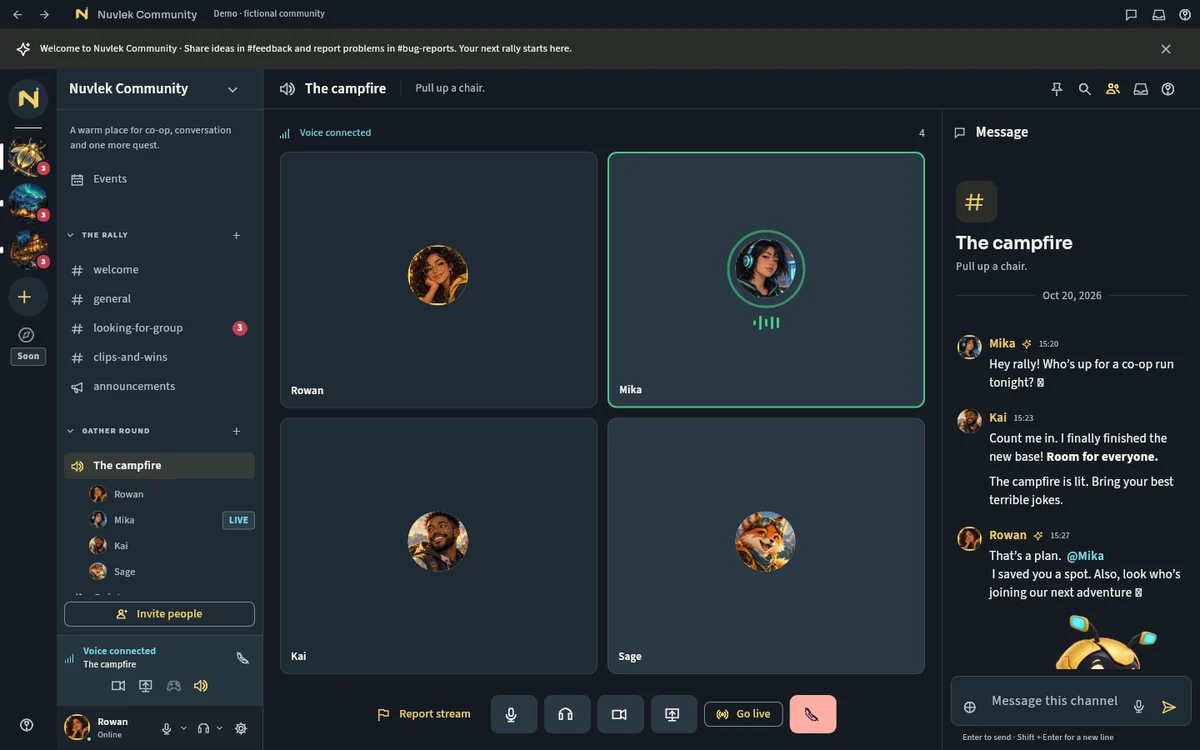Screen dimensions: 1200x750
Task: Open the welcome channel
Action: (160, 270)
